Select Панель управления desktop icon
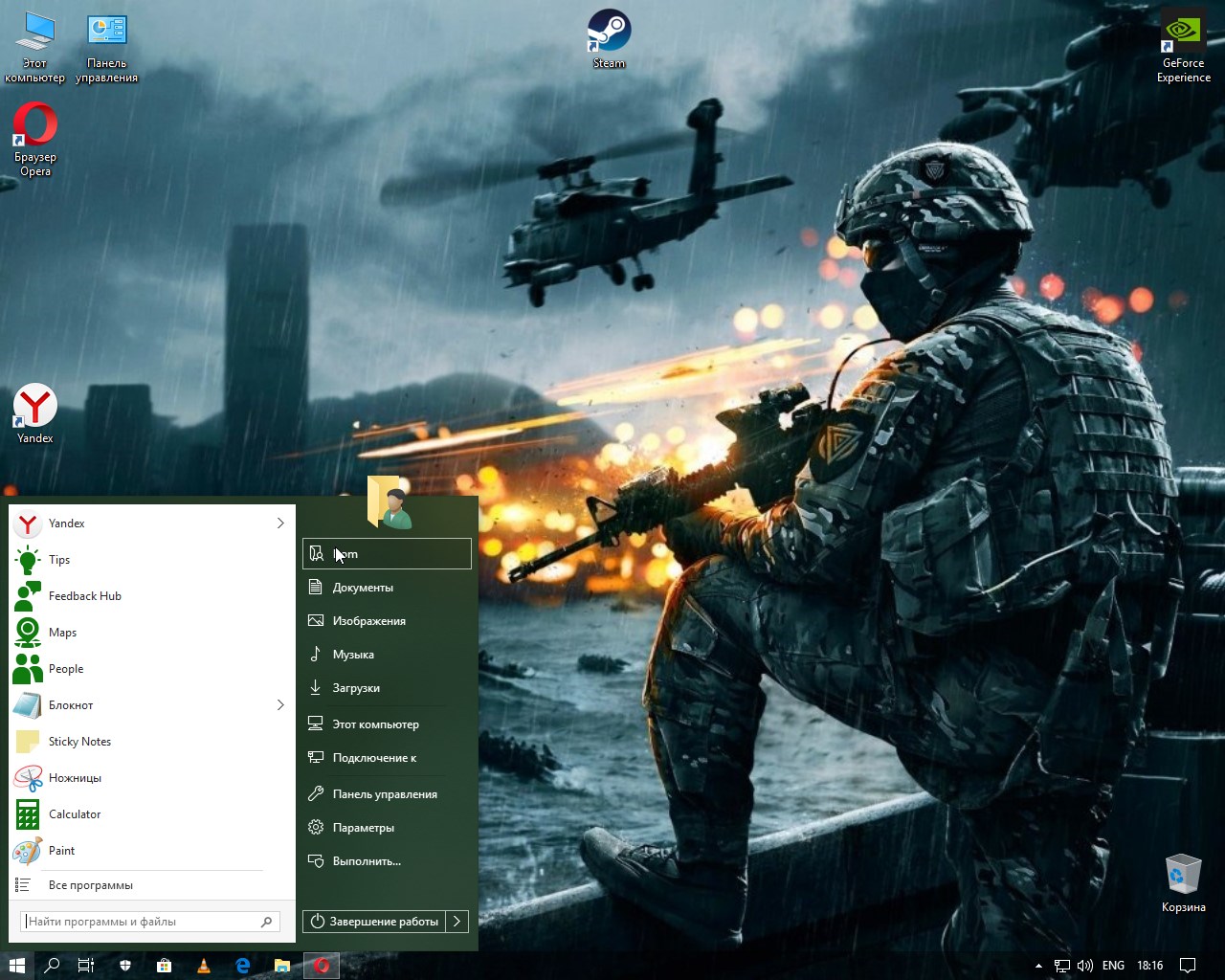Screen dimensions: 1225x980 coord(107,46)
